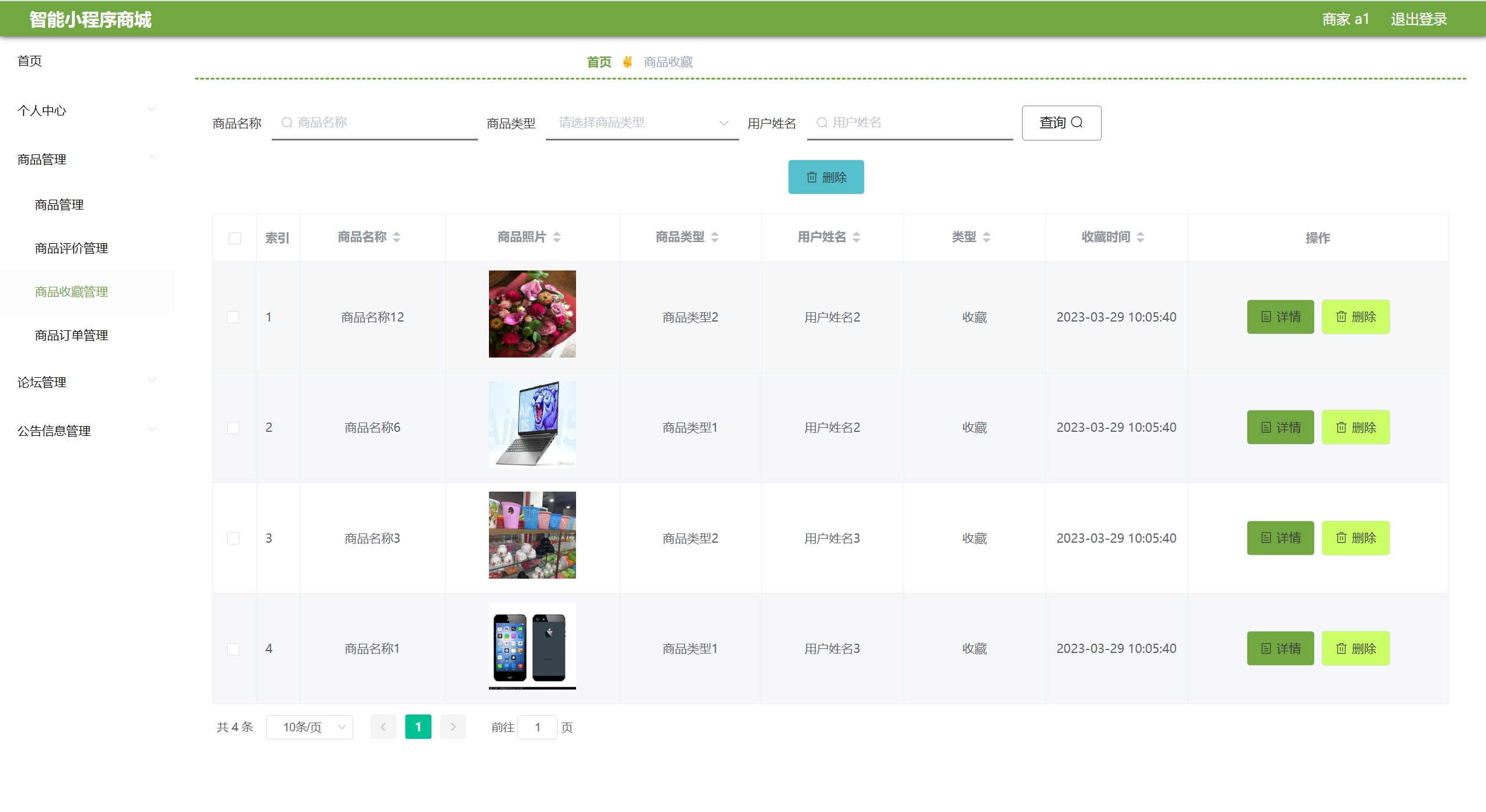Image resolution: width=1486 pixels, height=812 pixels.
Task: Open 商品评价管理 menu item
Action: click(x=71, y=248)
